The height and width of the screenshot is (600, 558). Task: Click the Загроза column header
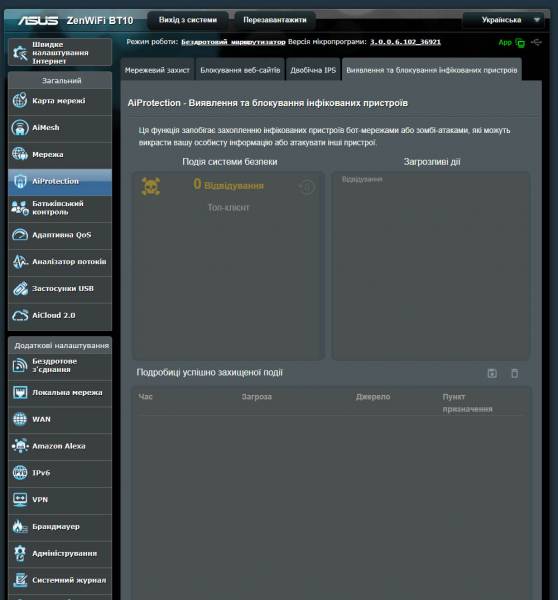click(257, 397)
